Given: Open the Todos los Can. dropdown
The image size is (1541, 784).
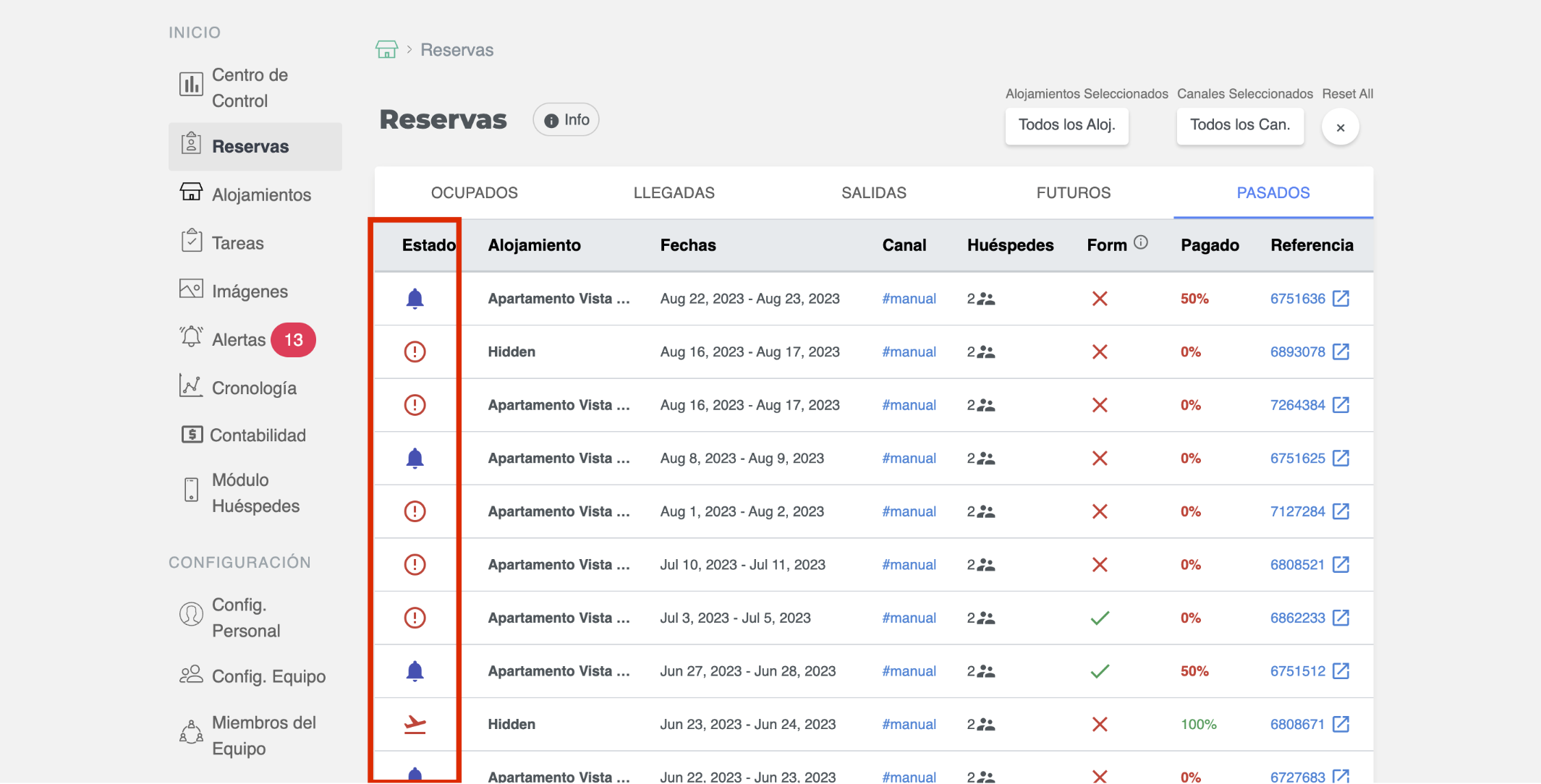Looking at the screenshot, I should (x=1239, y=125).
